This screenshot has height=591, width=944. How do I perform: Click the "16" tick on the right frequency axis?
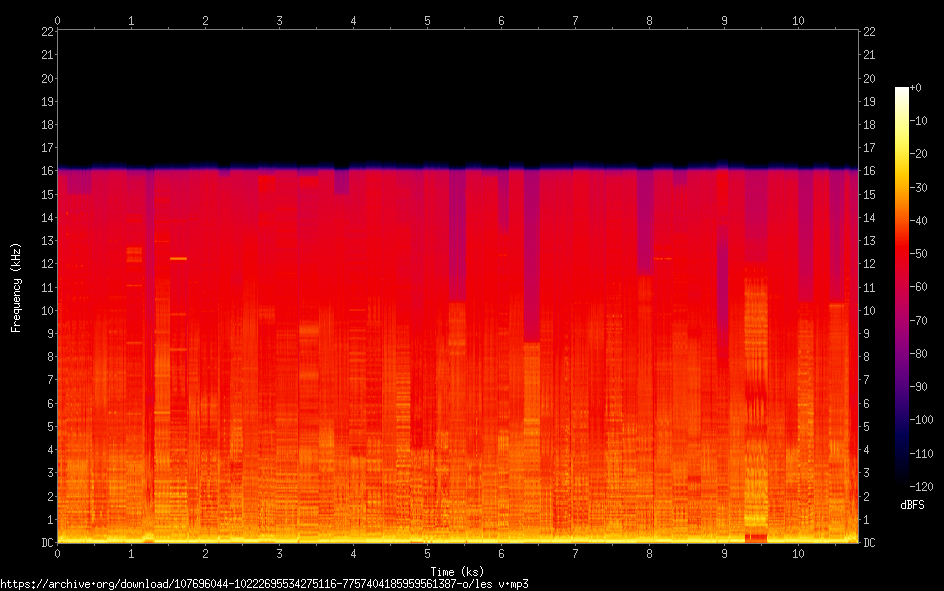pyautogui.click(x=869, y=171)
